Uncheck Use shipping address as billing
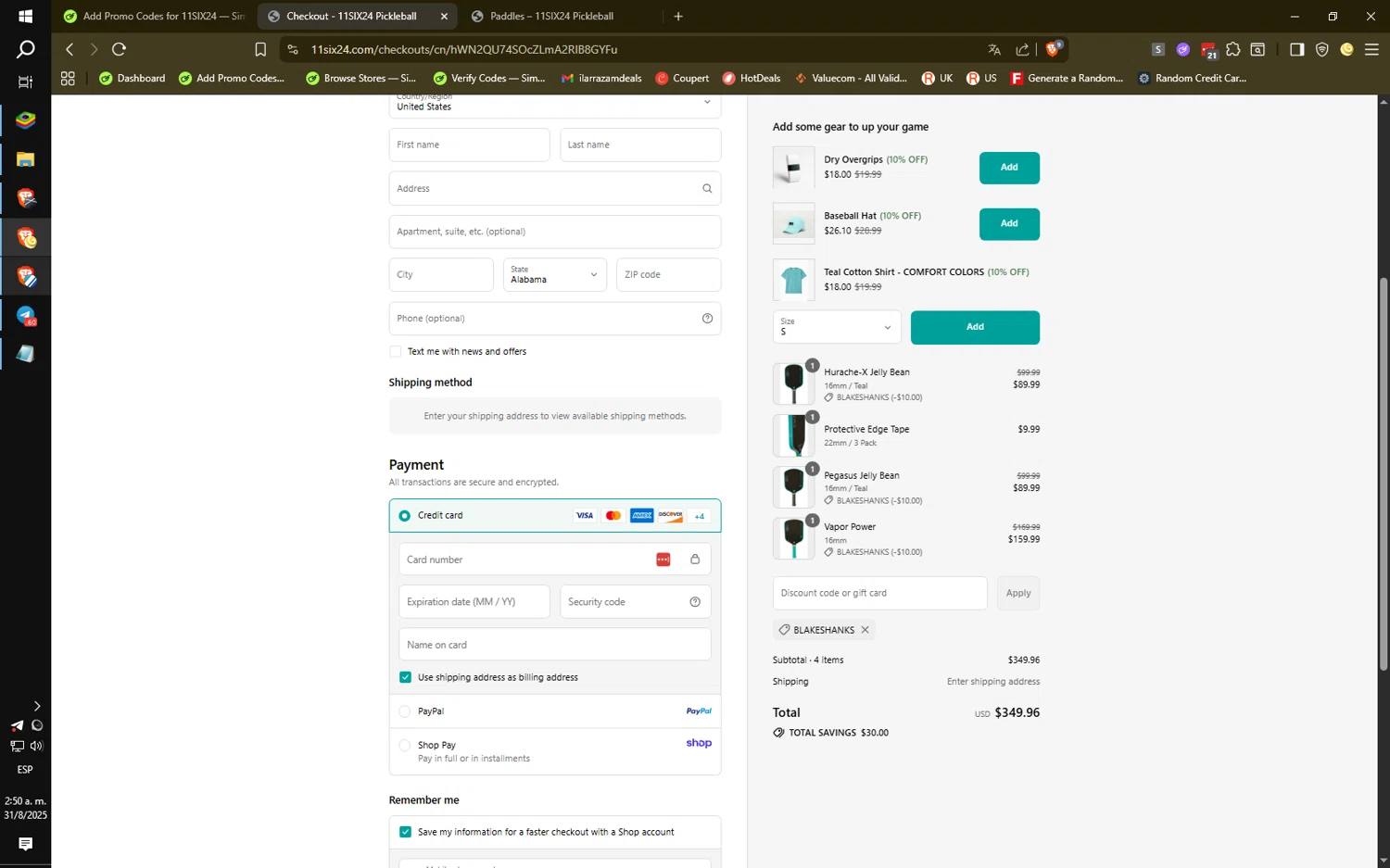Screen dimensions: 1390x868 405,677
